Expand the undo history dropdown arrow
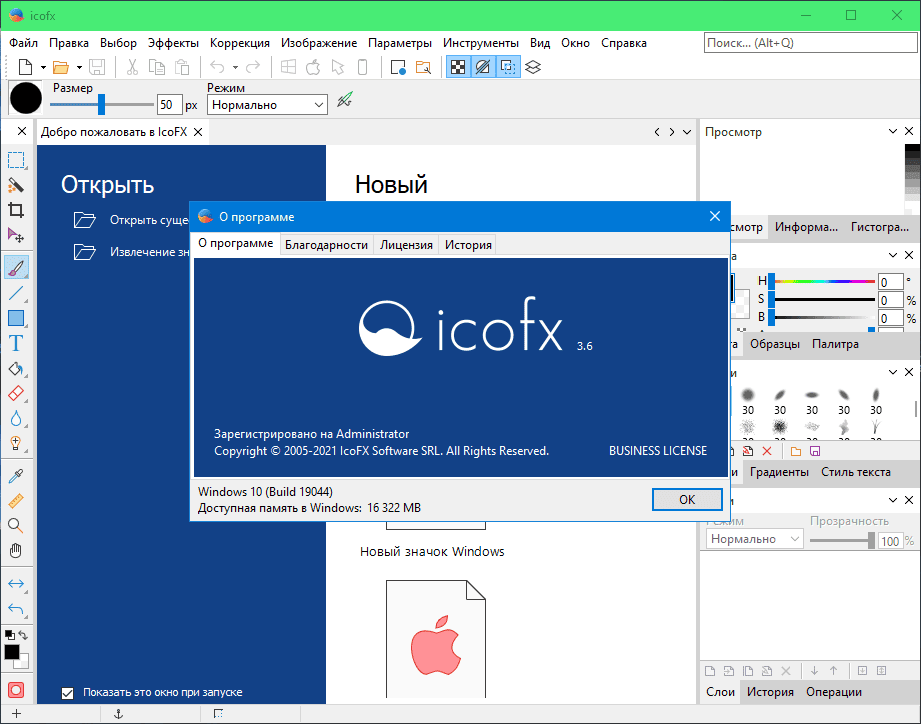The image size is (921, 724). pos(235,68)
